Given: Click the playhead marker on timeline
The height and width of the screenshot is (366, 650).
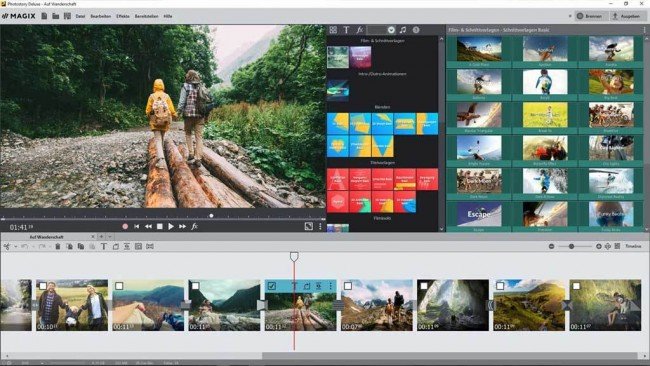Looking at the screenshot, I should click(x=294, y=257).
